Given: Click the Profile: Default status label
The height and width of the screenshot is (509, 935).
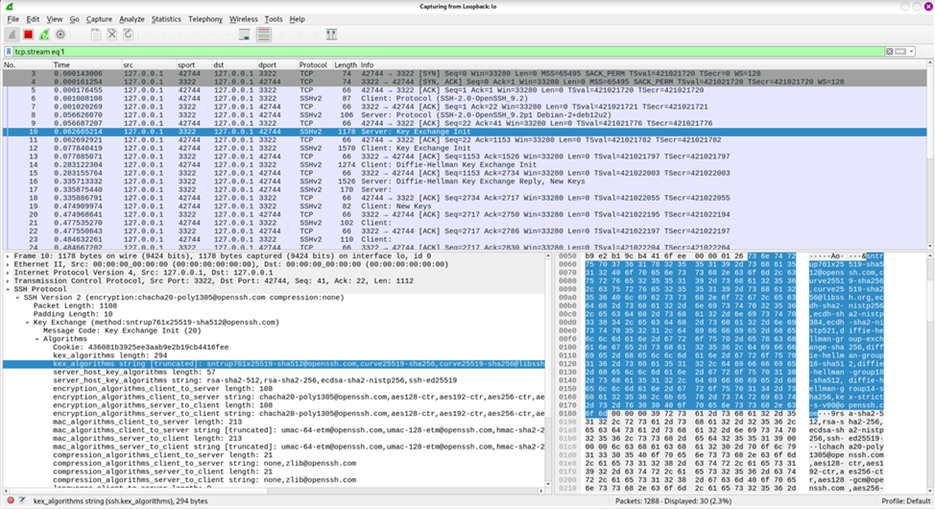Looking at the screenshot, I should pos(905,501).
